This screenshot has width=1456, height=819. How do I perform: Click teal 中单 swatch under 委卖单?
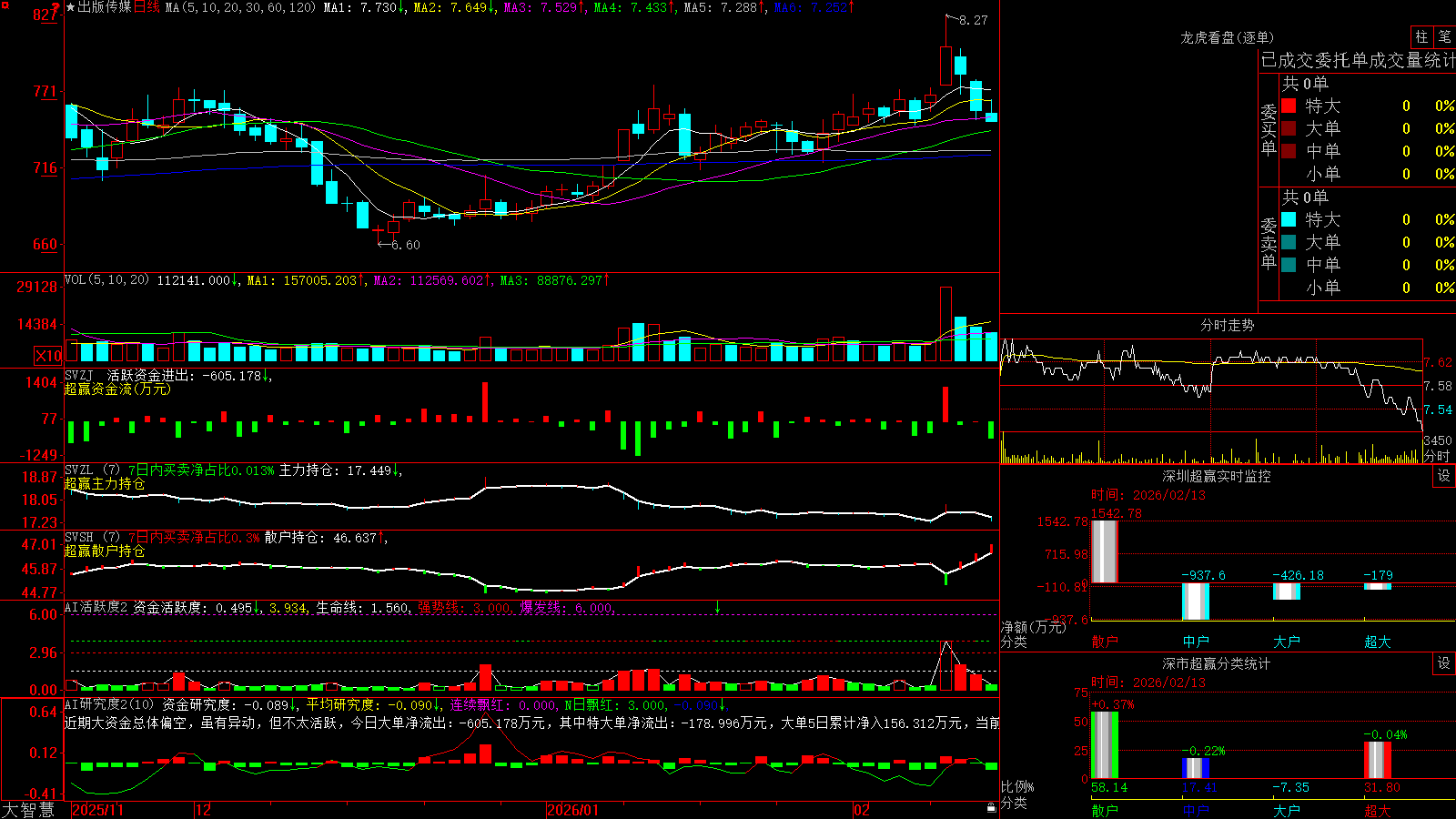click(1289, 265)
